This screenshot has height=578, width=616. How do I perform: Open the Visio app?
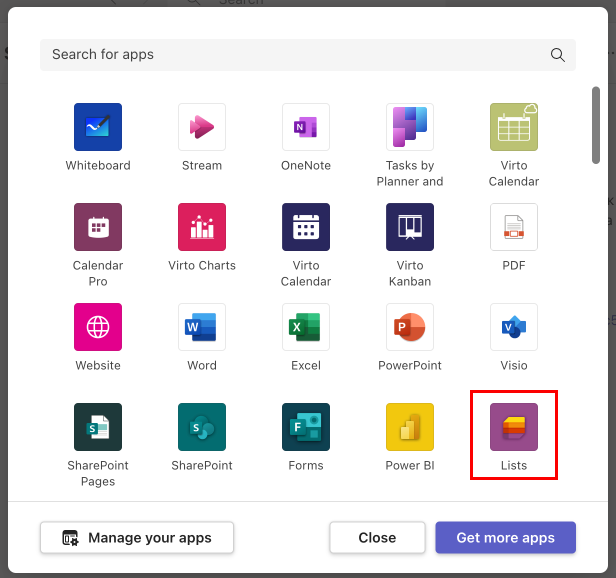click(x=514, y=327)
